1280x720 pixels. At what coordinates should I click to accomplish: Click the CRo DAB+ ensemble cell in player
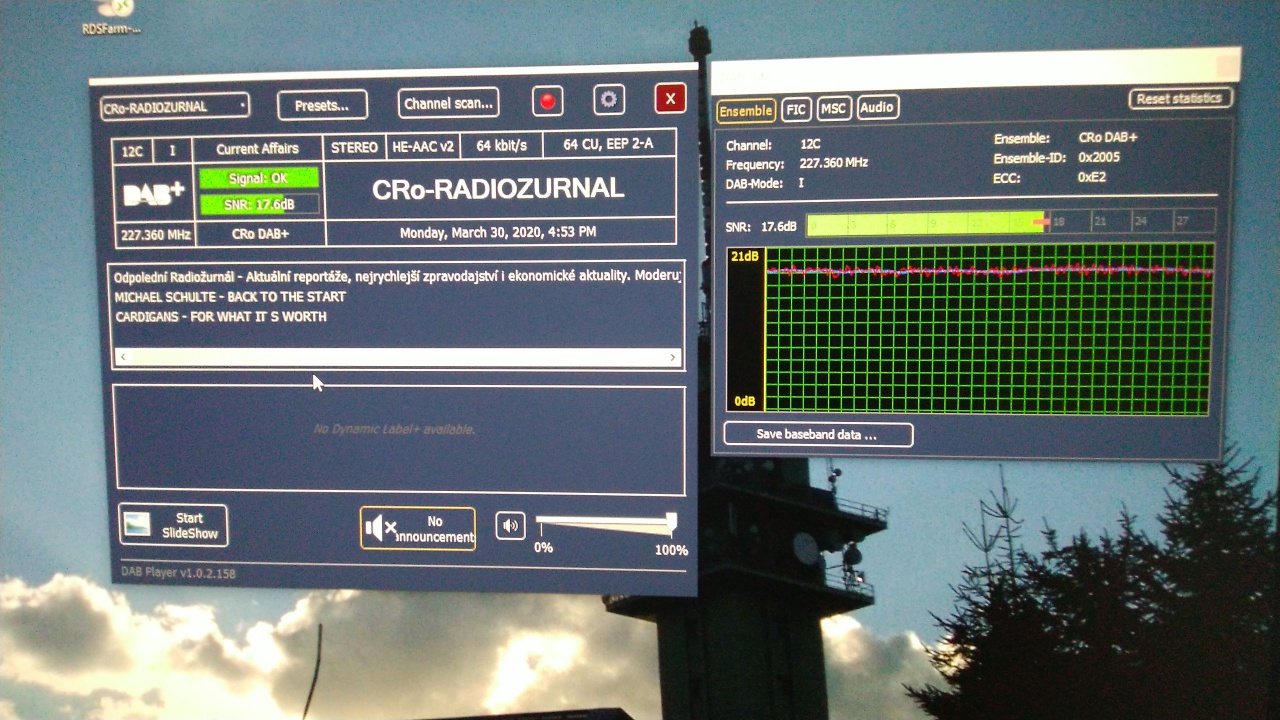click(x=260, y=234)
